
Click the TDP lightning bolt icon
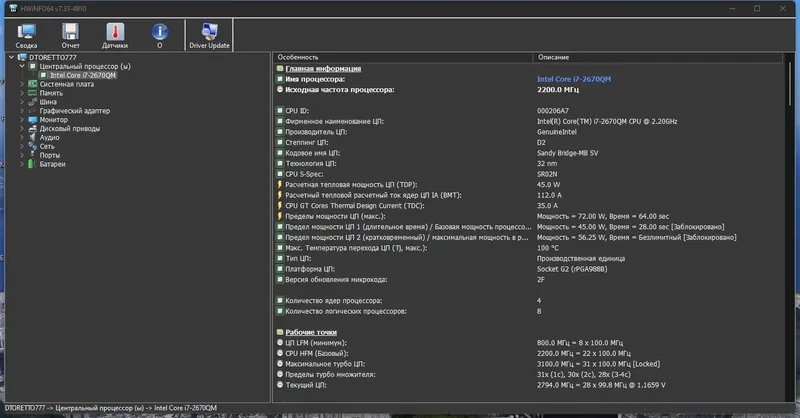(280, 185)
